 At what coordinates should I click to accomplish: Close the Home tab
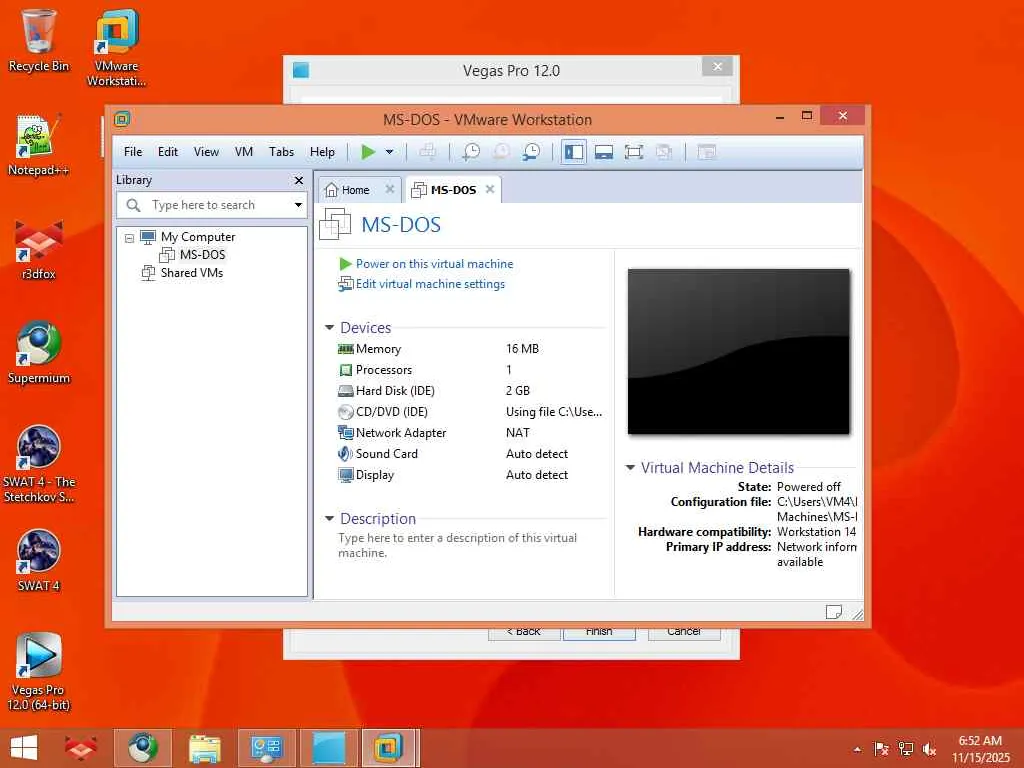(390, 189)
